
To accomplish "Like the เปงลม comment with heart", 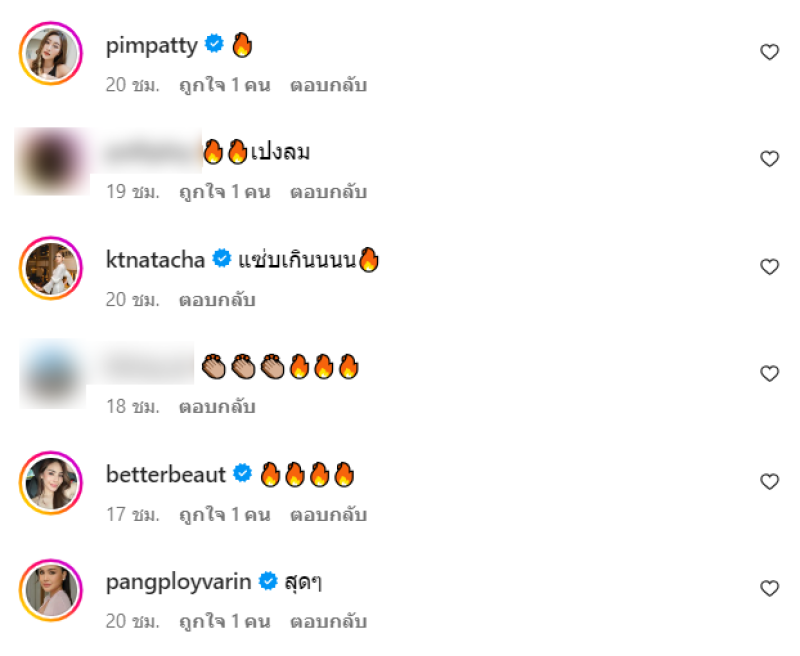I will (x=769, y=159).
